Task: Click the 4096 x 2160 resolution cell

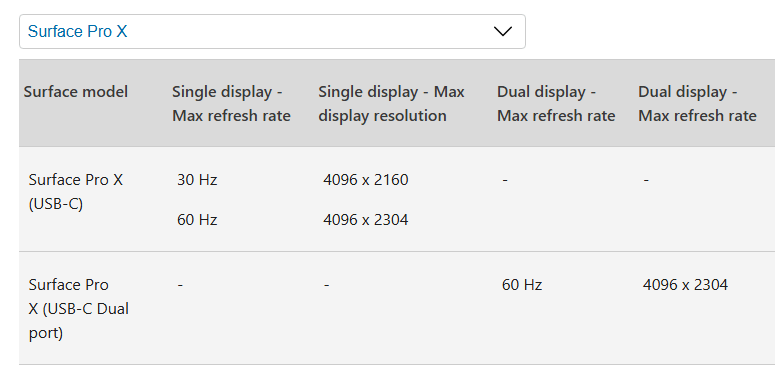Action: point(366,180)
